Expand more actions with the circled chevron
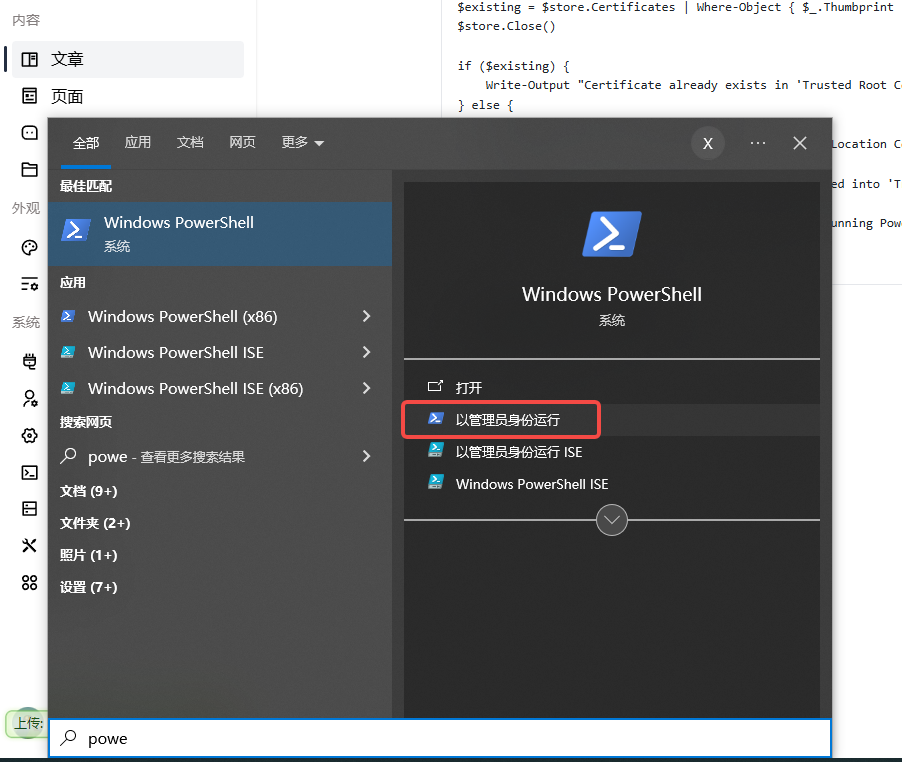 click(x=611, y=520)
